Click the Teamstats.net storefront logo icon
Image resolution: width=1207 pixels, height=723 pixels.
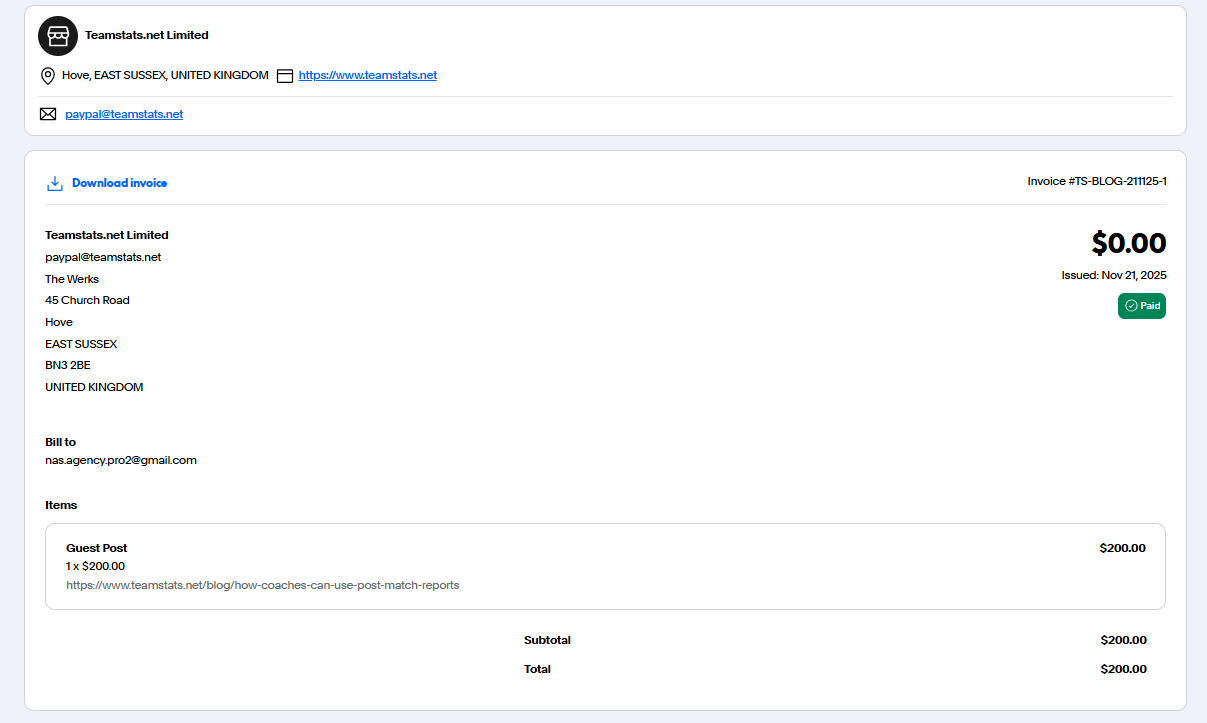point(58,36)
